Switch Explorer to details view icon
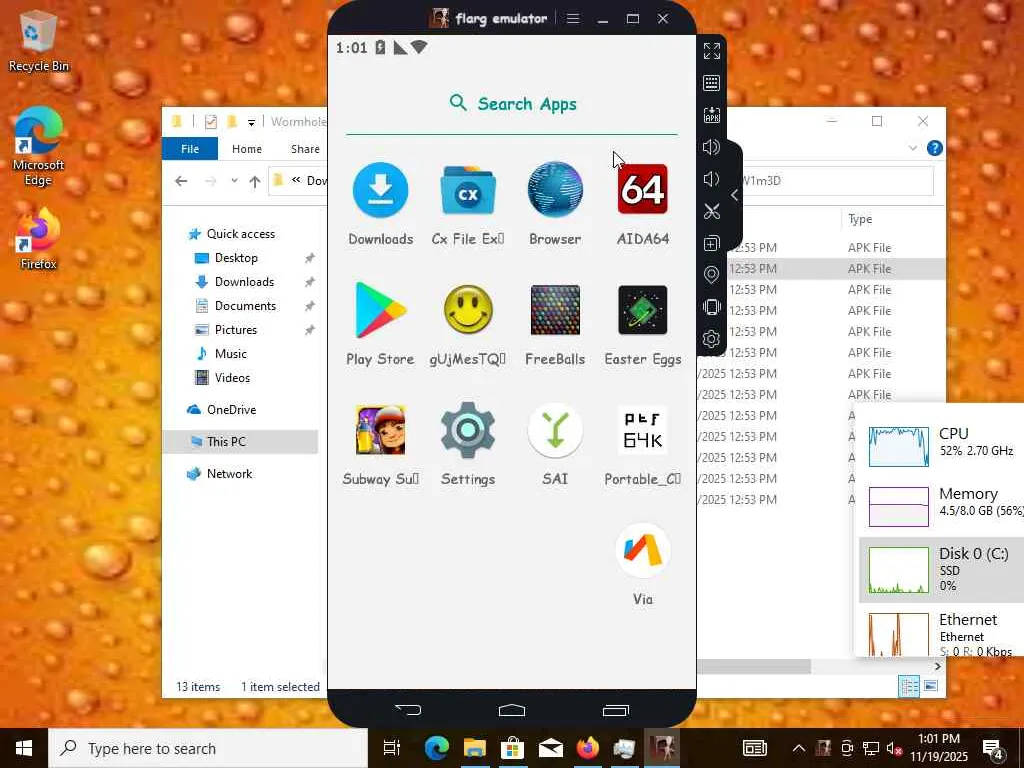The height and width of the screenshot is (768, 1024). (909, 686)
